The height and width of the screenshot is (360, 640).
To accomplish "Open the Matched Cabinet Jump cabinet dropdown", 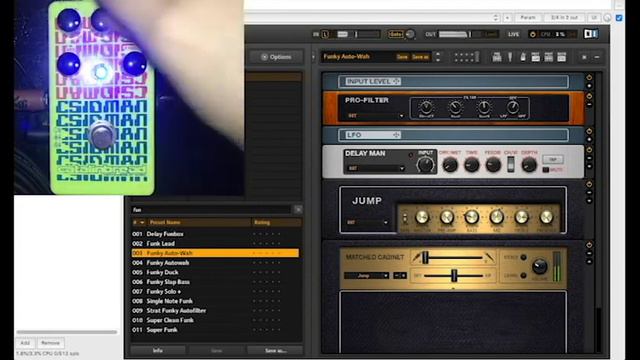I will point(367,276).
